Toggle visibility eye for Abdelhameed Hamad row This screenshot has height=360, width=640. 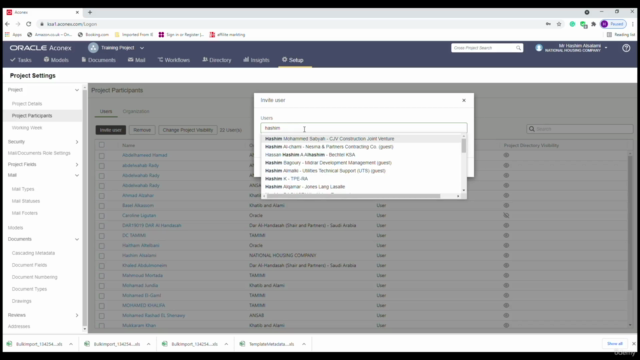(x=506, y=155)
